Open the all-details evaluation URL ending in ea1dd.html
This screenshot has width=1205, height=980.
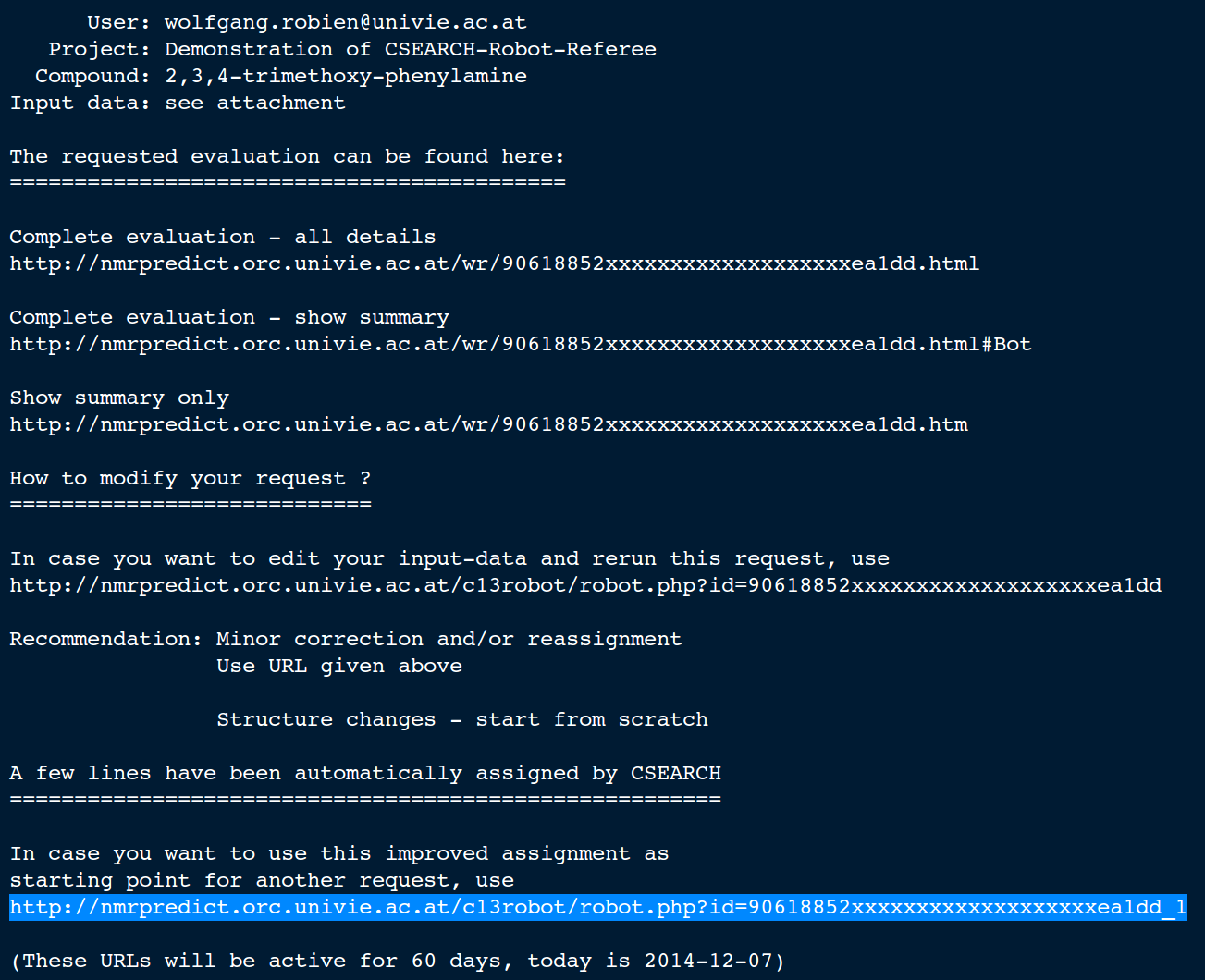494,263
